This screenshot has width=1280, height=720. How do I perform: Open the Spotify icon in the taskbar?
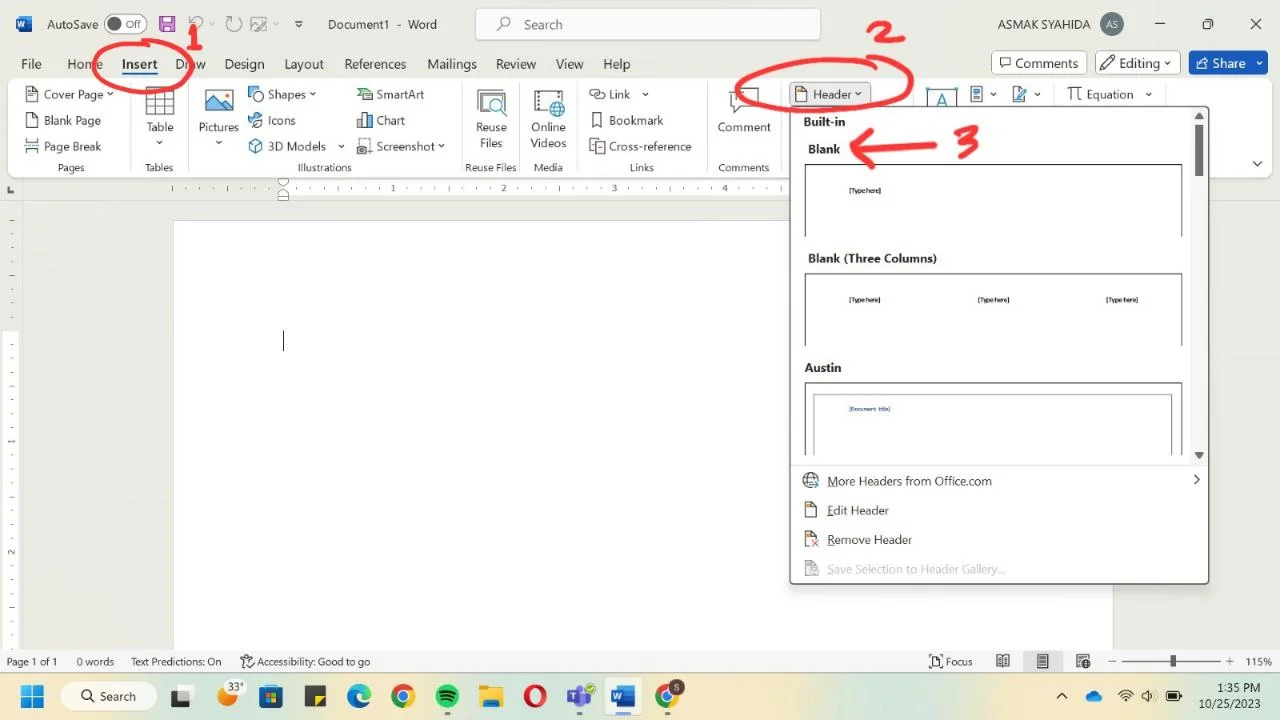(447, 696)
